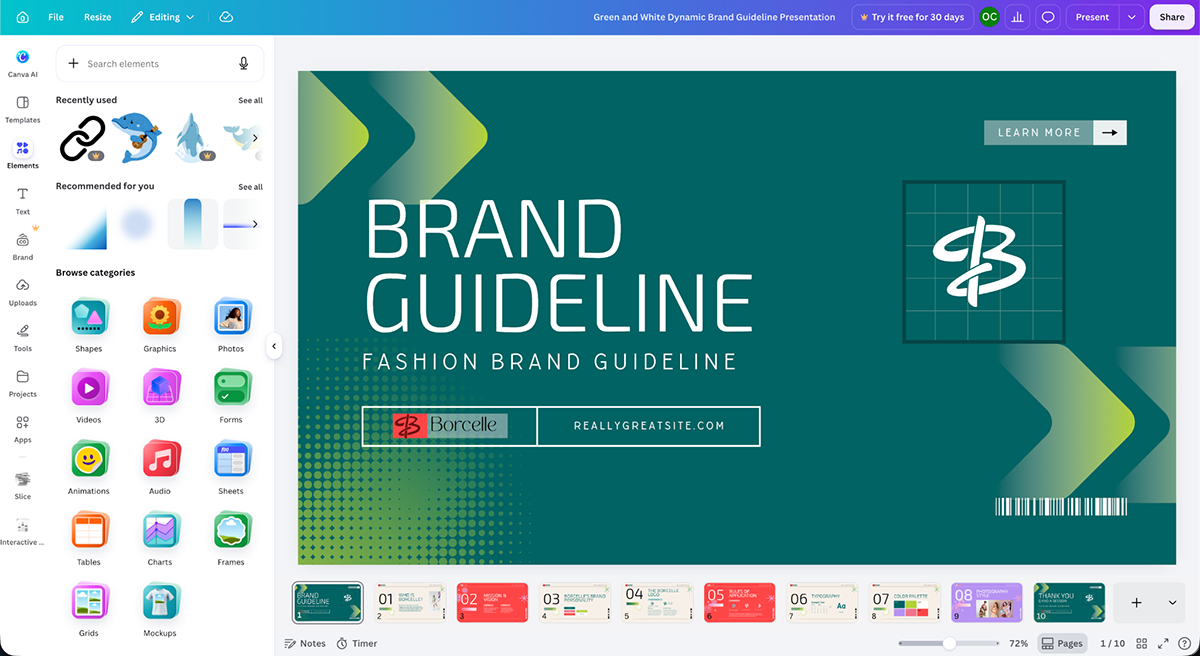Adjust the zoom slider handle
The width and height of the screenshot is (1200, 656).
coord(949,643)
